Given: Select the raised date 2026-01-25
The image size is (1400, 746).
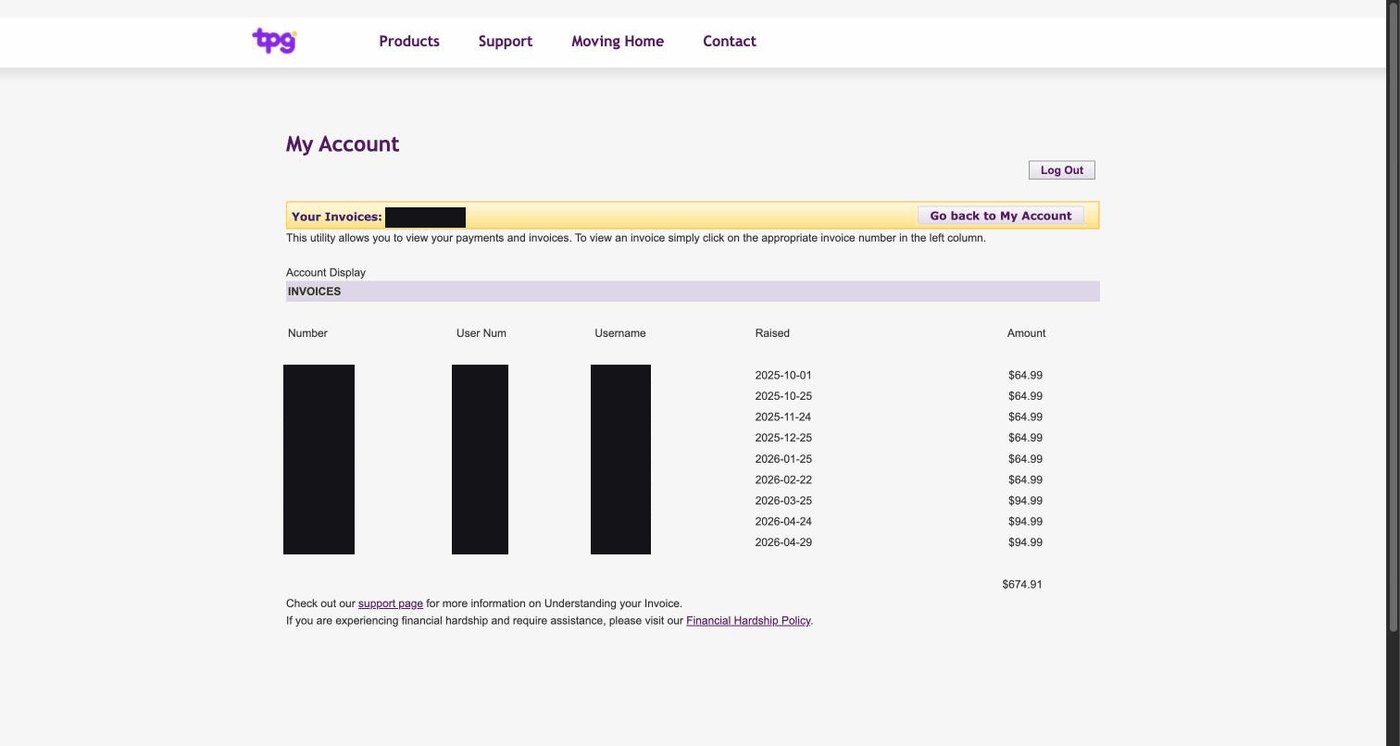Looking at the screenshot, I should click(x=783, y=459).
